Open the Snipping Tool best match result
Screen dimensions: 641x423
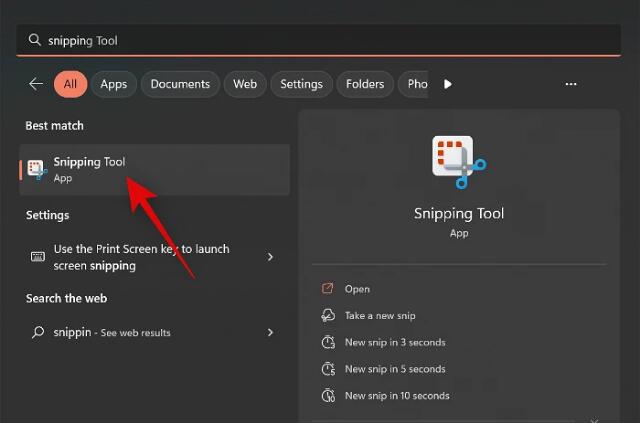pyautogui.click(x=155, y=170)
